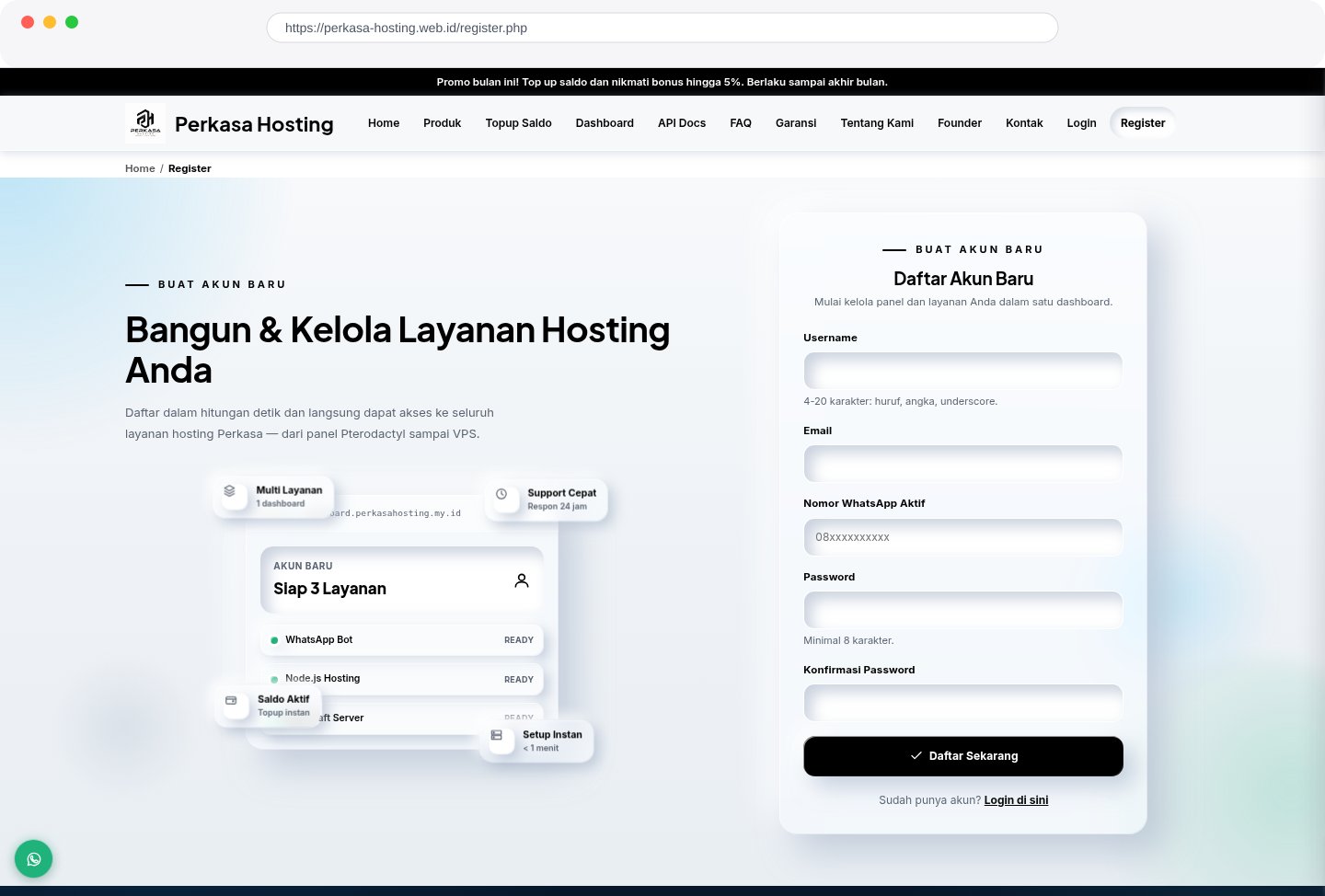Click the Register button in navigation
Viewport: 1325px width, 896px height.
pyautogui.click(x=1143, y=123)
